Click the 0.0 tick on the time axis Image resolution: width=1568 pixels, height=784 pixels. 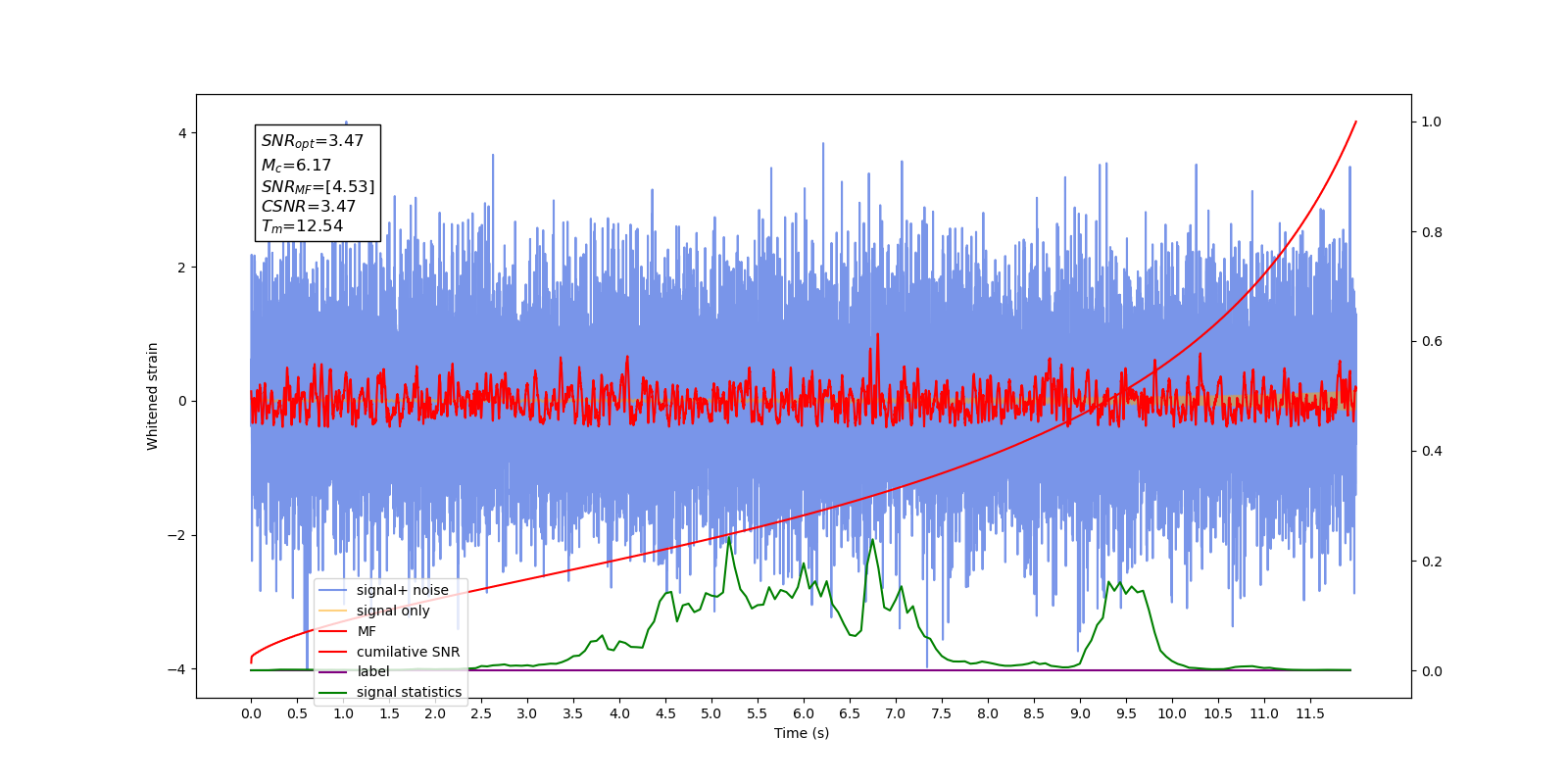tap(251, 713)
